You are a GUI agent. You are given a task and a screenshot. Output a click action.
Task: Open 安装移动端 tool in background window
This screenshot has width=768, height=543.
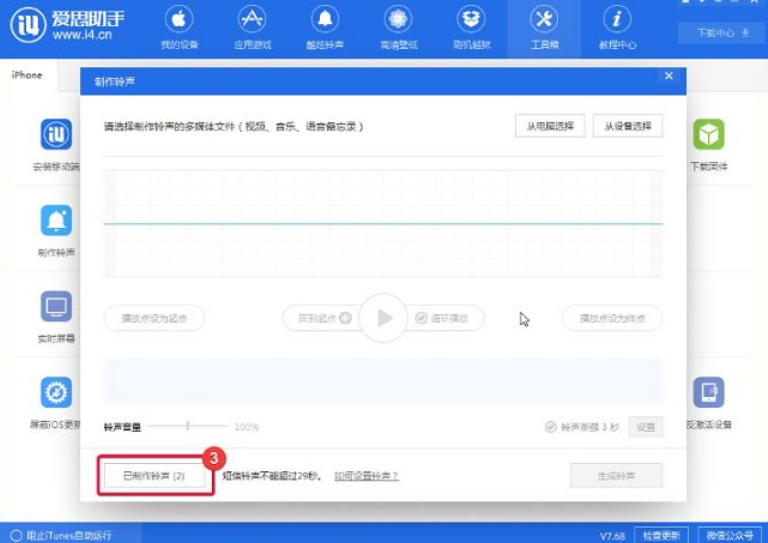(x=56, y=145)
